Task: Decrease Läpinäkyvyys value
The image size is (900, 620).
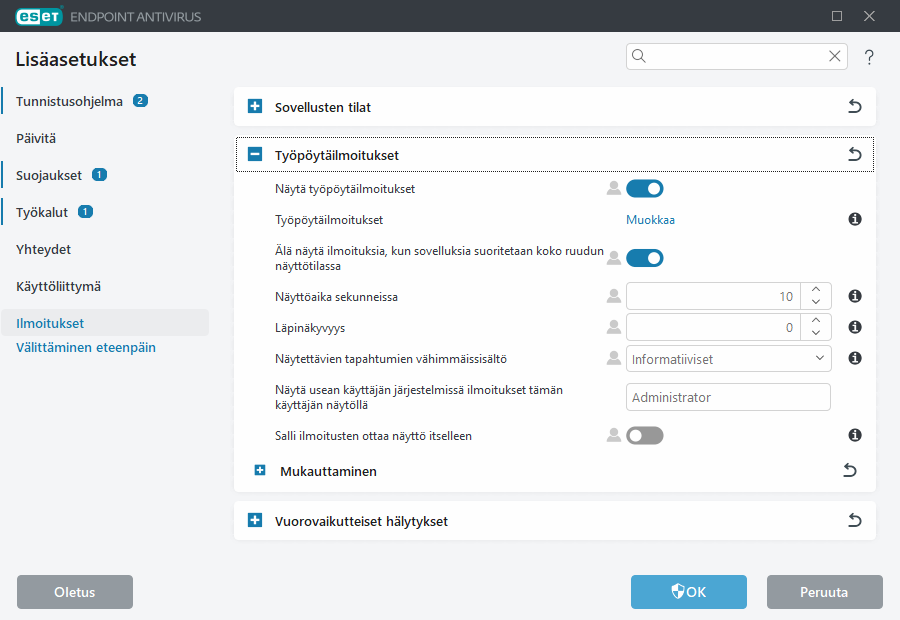Action: tap(816, 334)
